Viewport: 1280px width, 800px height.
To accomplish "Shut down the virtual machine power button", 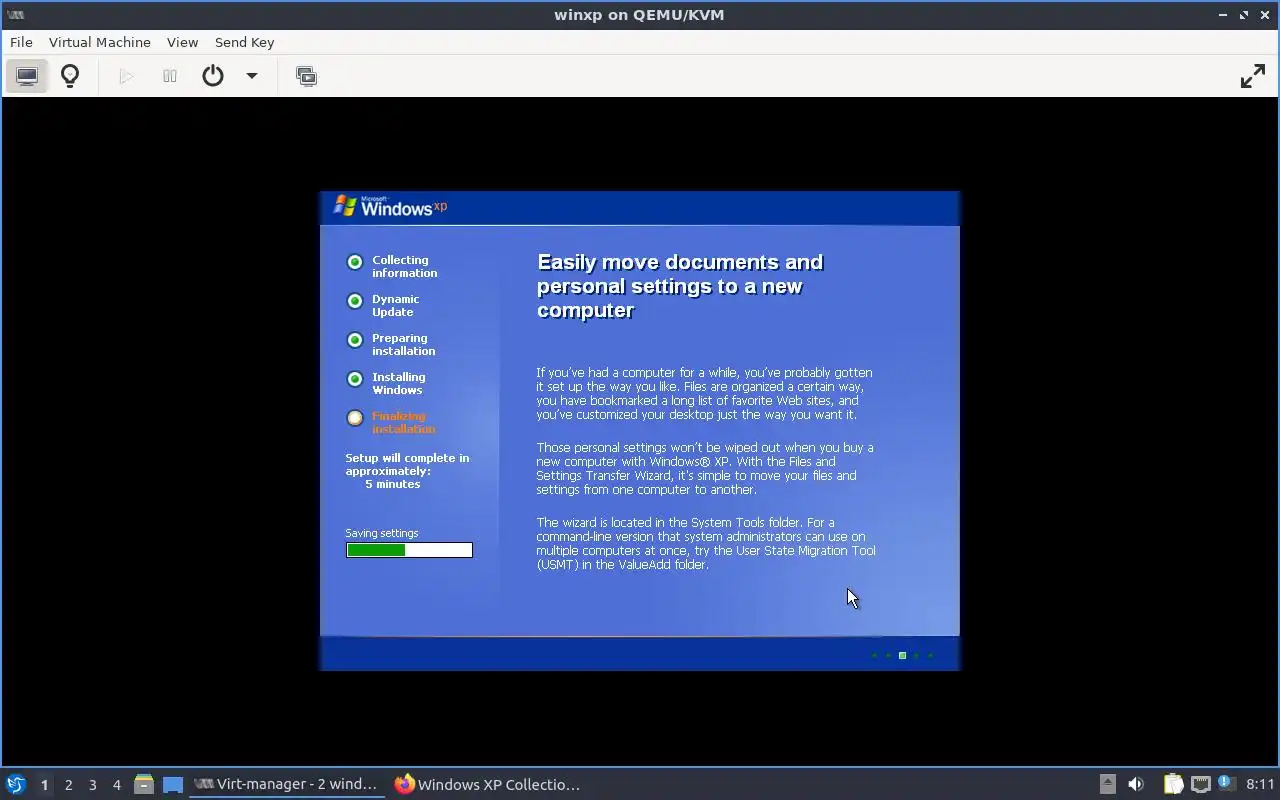I will coord(213,76).
